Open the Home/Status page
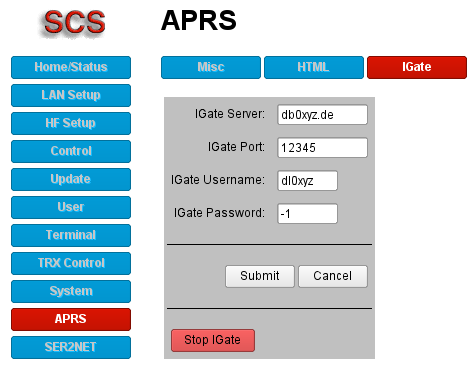 [71, 67]
